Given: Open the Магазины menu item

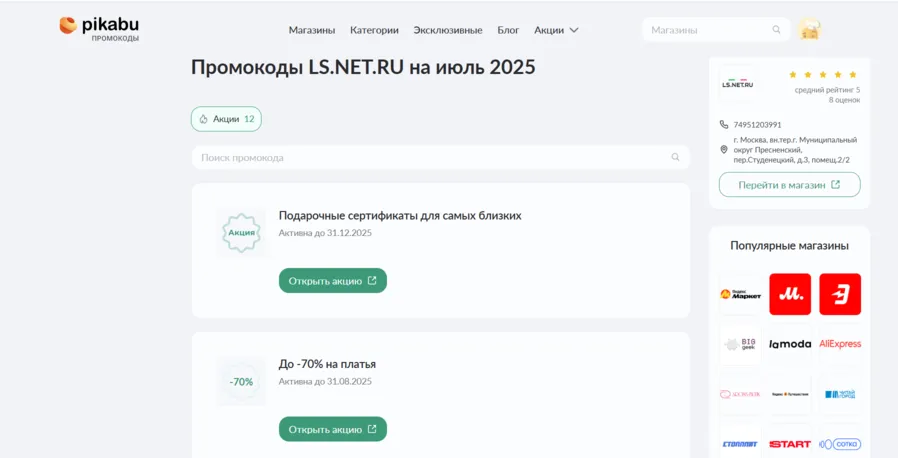Looking at the screenshot, I should tap(312, 30).
